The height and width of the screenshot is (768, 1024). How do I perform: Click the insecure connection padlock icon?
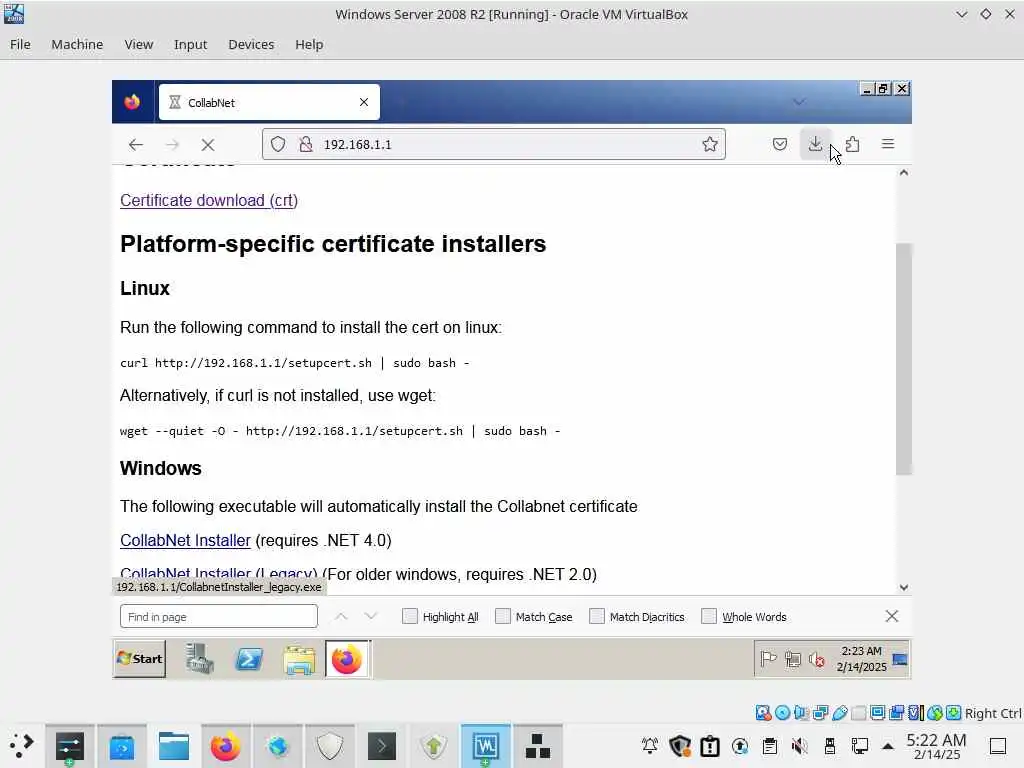[306, 144]
